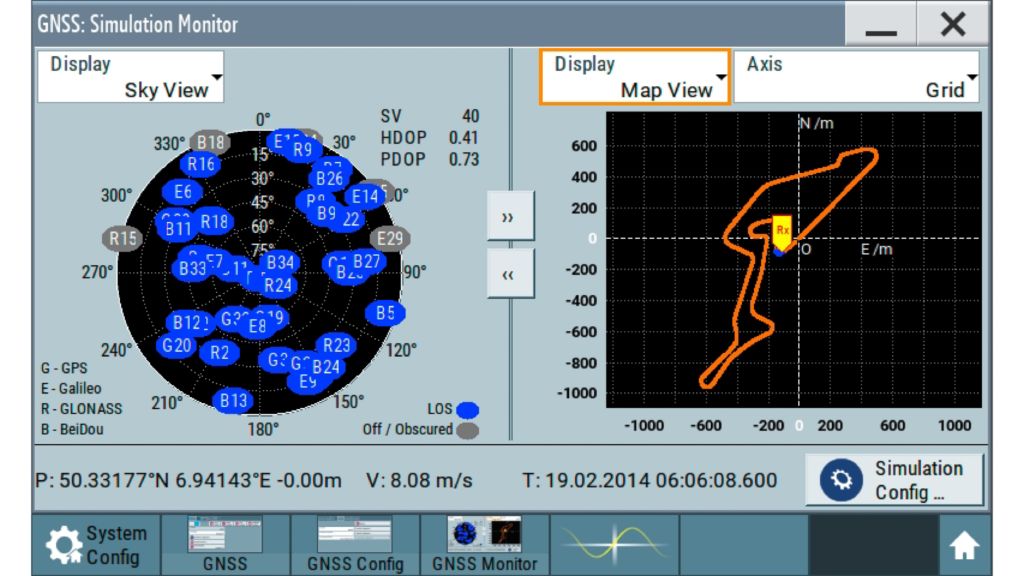Select satellite R16 in sky view

pyautogui.click(x=201, y=164)
